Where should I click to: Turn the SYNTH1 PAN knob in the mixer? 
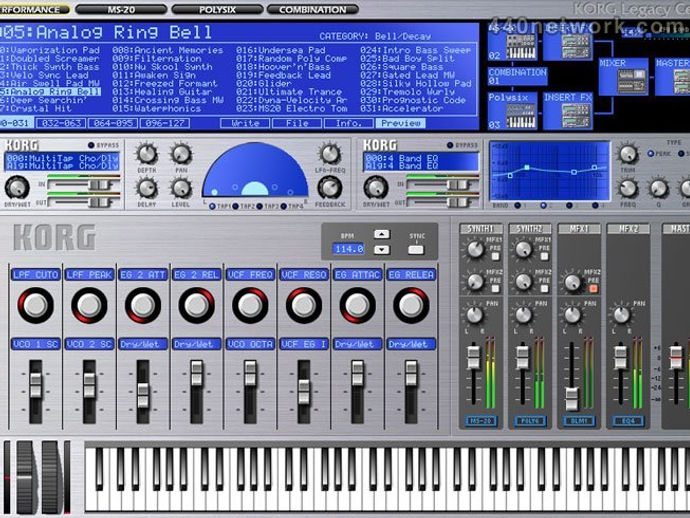click(475, 315)
